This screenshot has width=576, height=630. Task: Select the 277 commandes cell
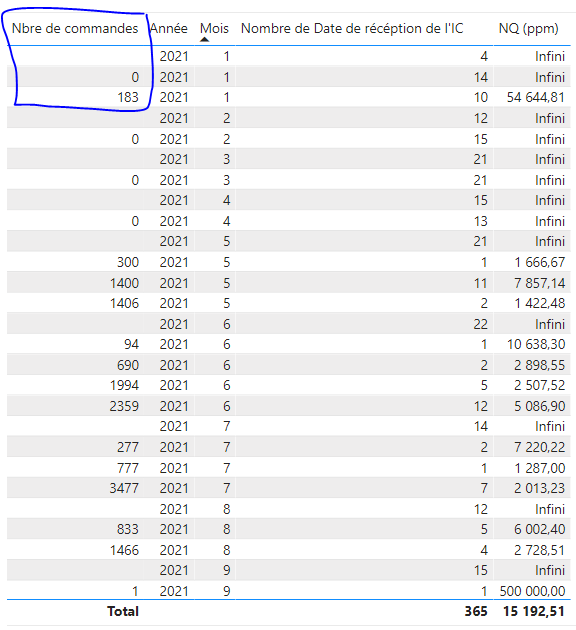pyautogui.click(x=128, y=447)
